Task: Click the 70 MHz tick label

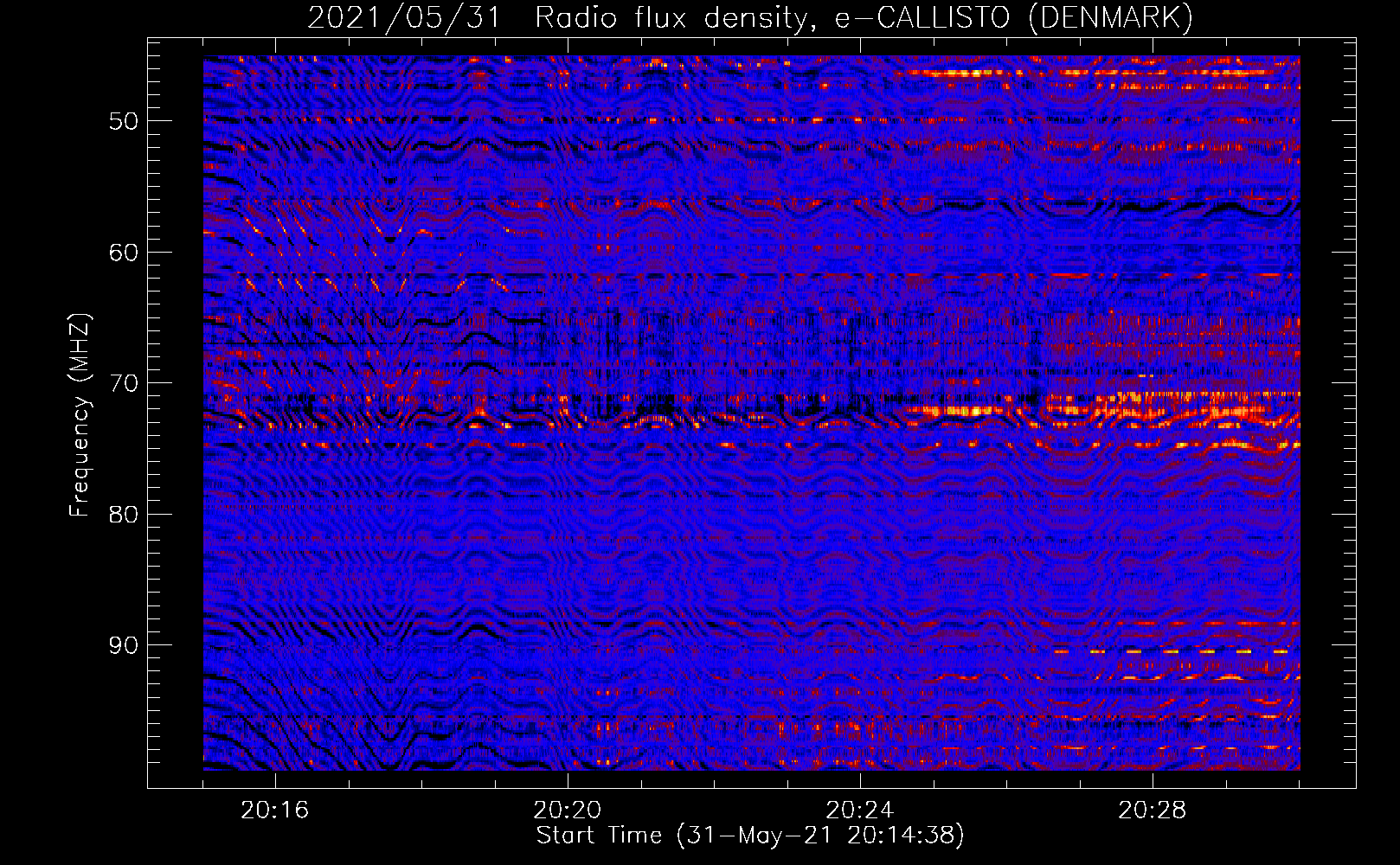Action: click(123, 383)
